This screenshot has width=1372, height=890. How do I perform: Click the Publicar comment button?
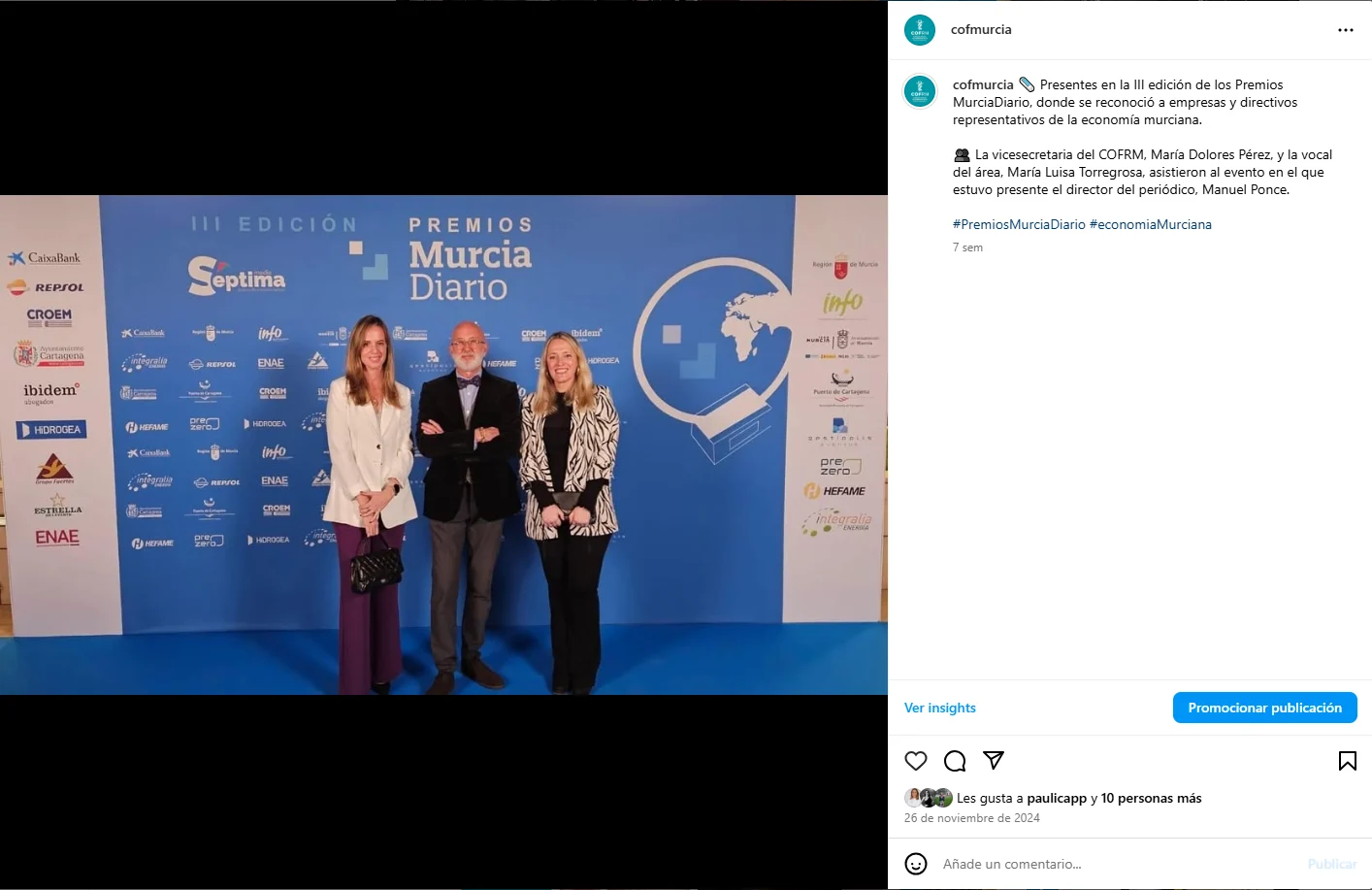coord(1332,864)
